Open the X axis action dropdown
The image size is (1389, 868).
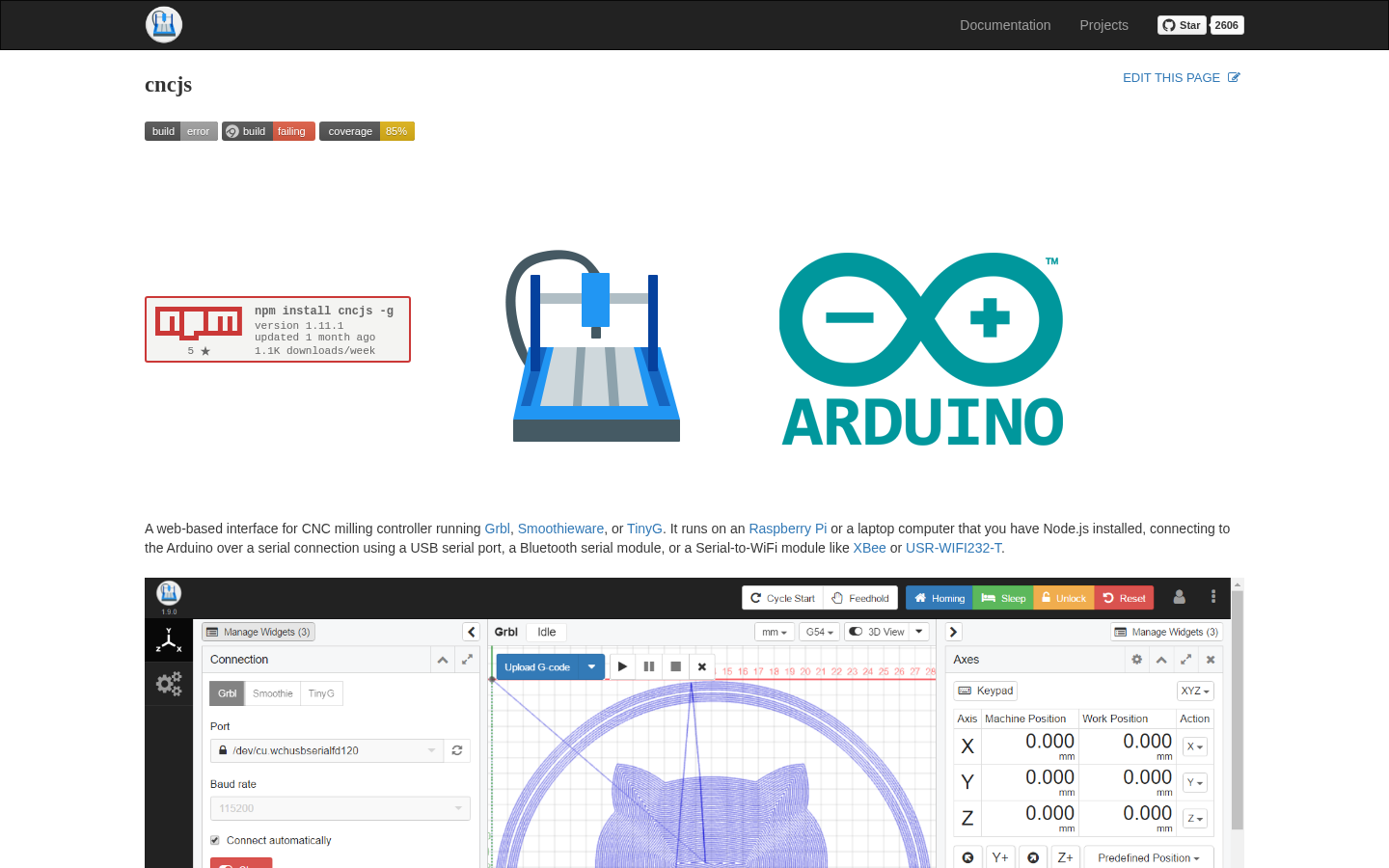[x=1195, y=746]
